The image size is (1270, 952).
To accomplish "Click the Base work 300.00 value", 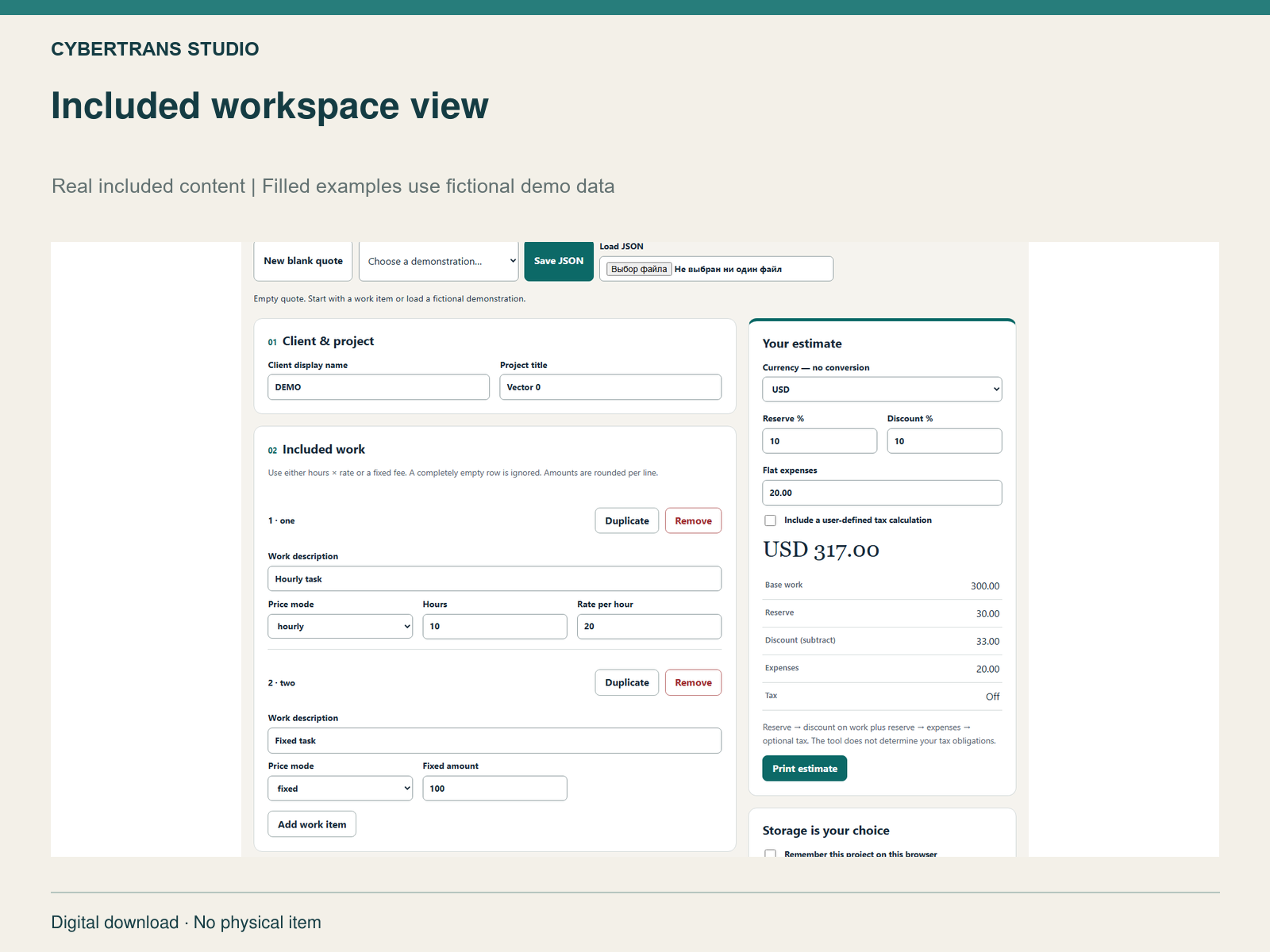I will tap(985, 586).
